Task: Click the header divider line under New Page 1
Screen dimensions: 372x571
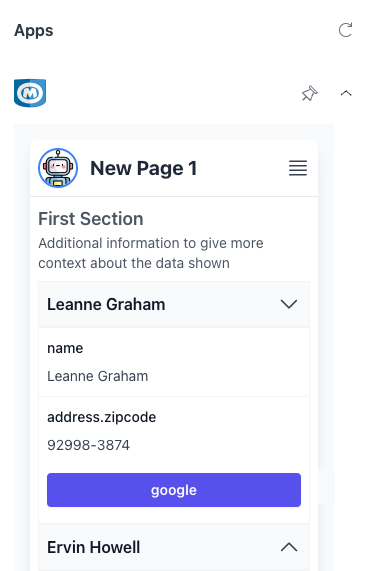Action: [x=174, y=197]
